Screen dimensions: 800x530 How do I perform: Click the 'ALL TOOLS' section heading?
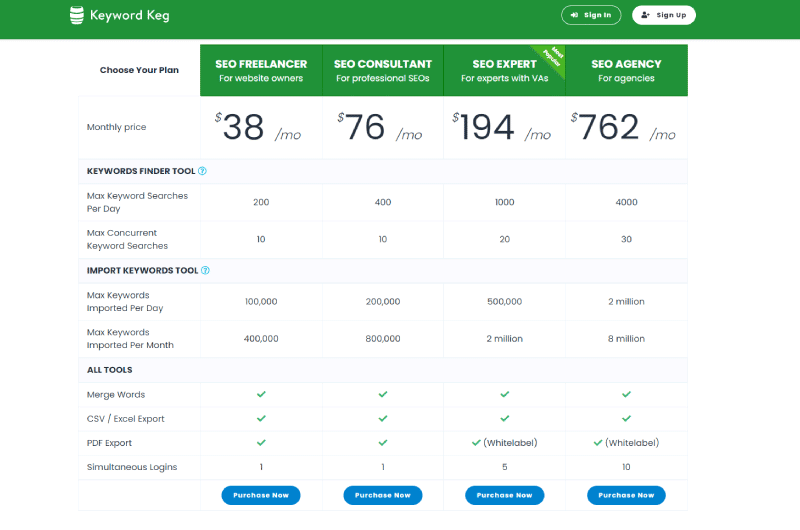coord(109,370)
